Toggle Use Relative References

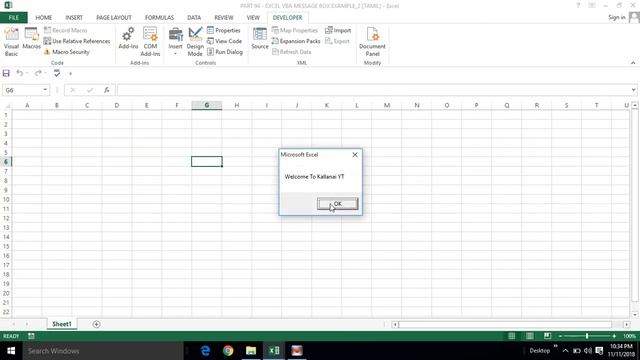click(77, 41)
